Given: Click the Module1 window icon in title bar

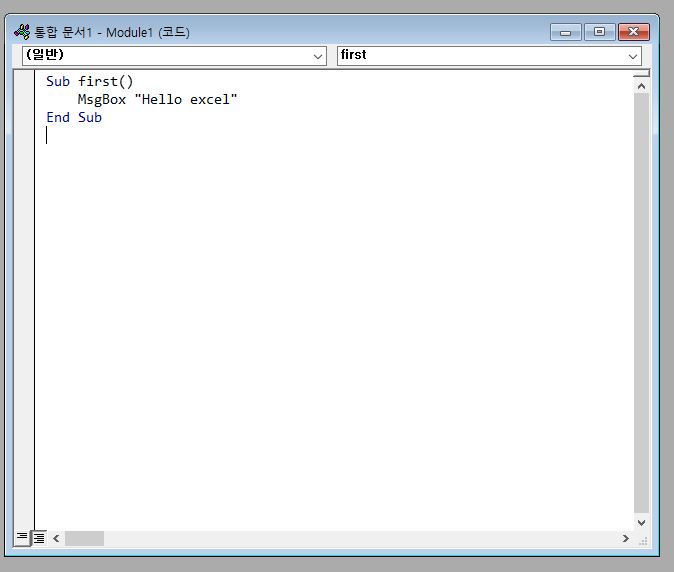Looking at the screenshot, I should [x=22, y=32].
